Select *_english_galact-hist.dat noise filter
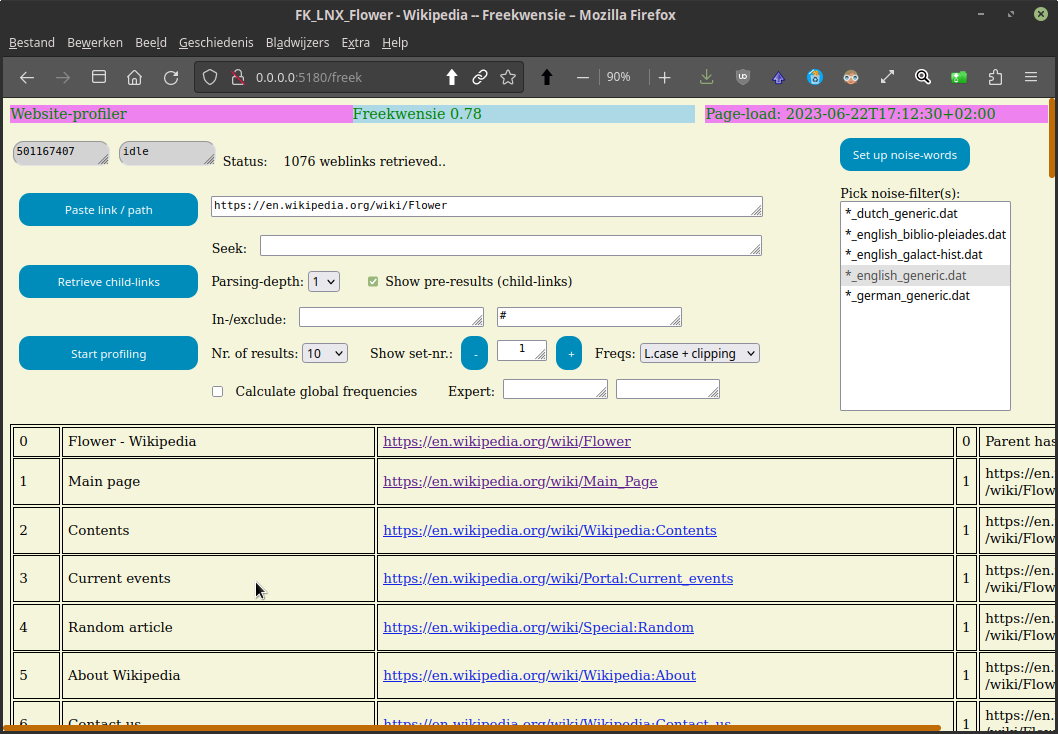The height and width of the screenshot is (734, 1058). click(925, 255)
